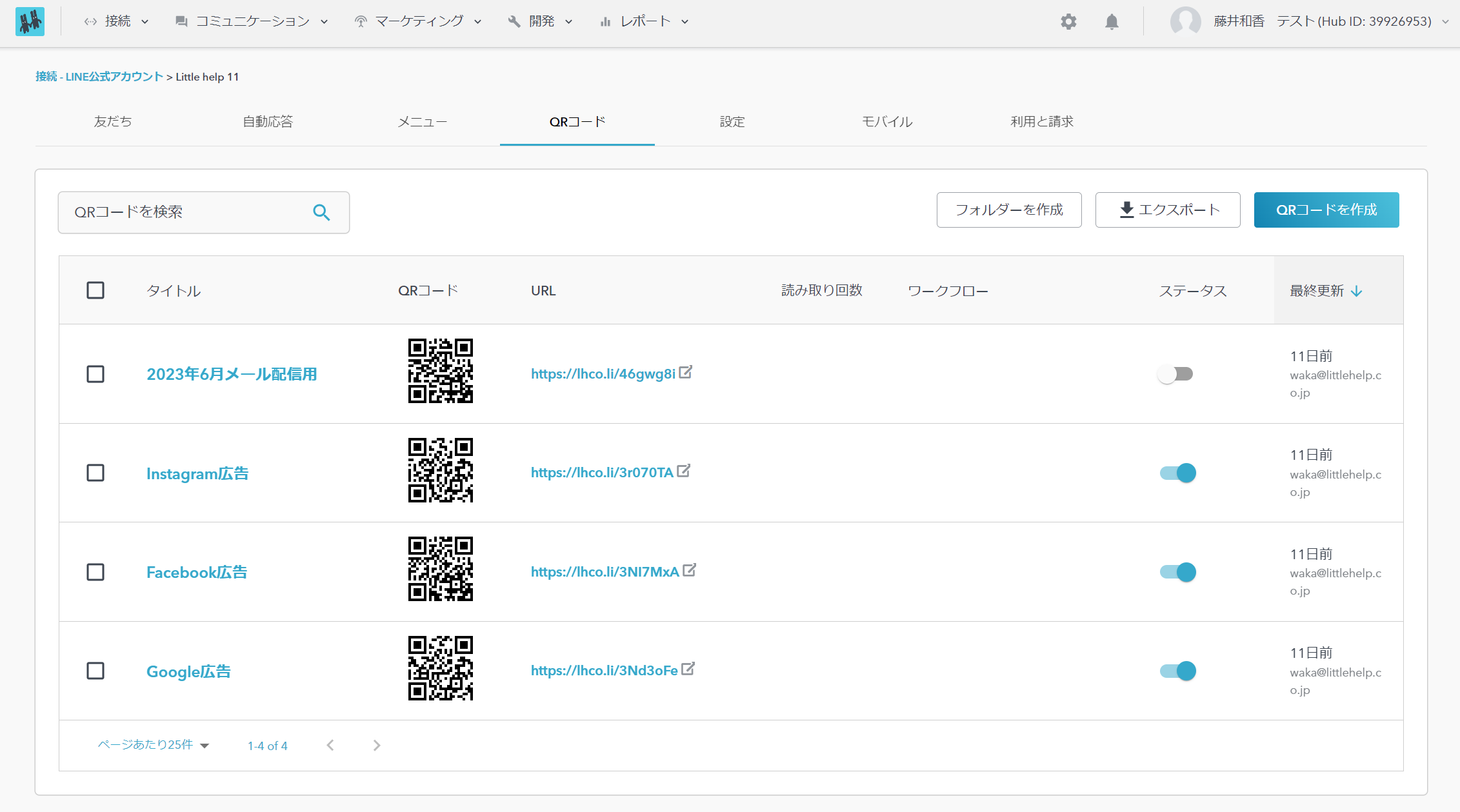Click the settings gear icon
Image resolution: width=1460 pixels, height=812 pixels.
[1068, 21]
